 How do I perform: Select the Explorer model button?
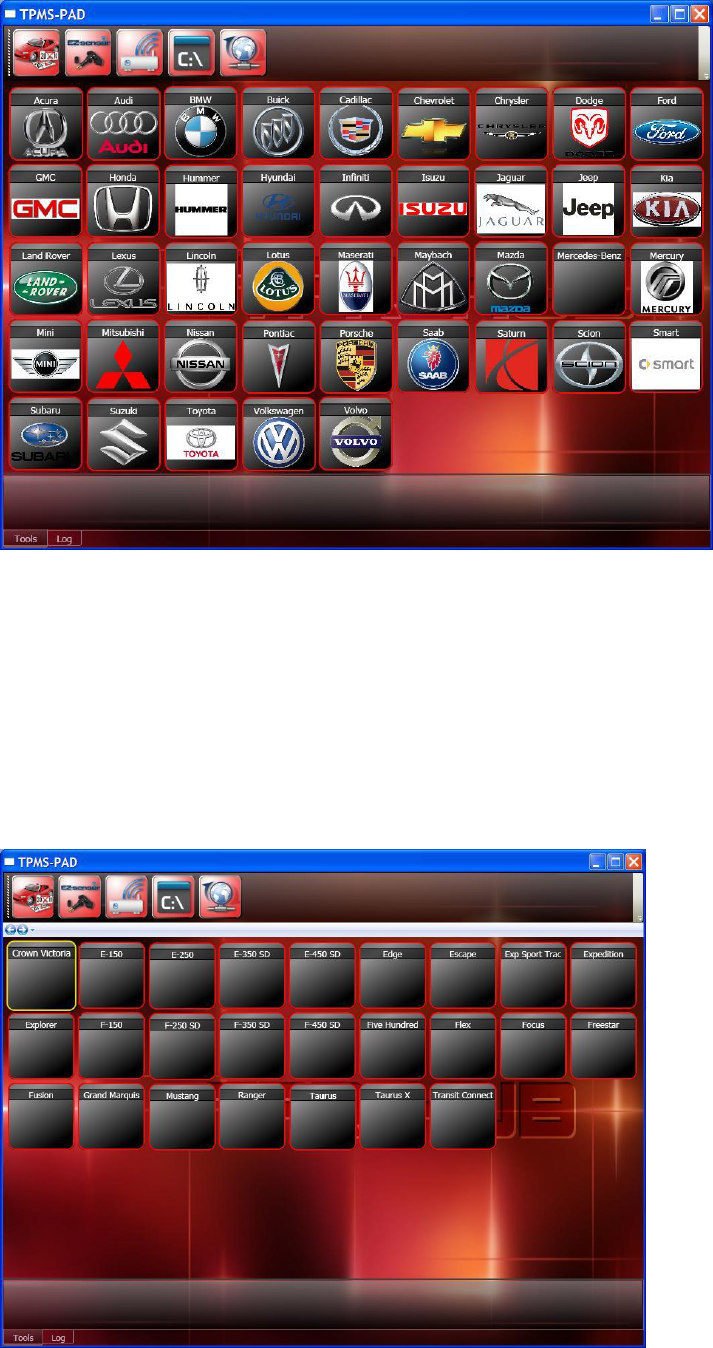click(41, 1046)
